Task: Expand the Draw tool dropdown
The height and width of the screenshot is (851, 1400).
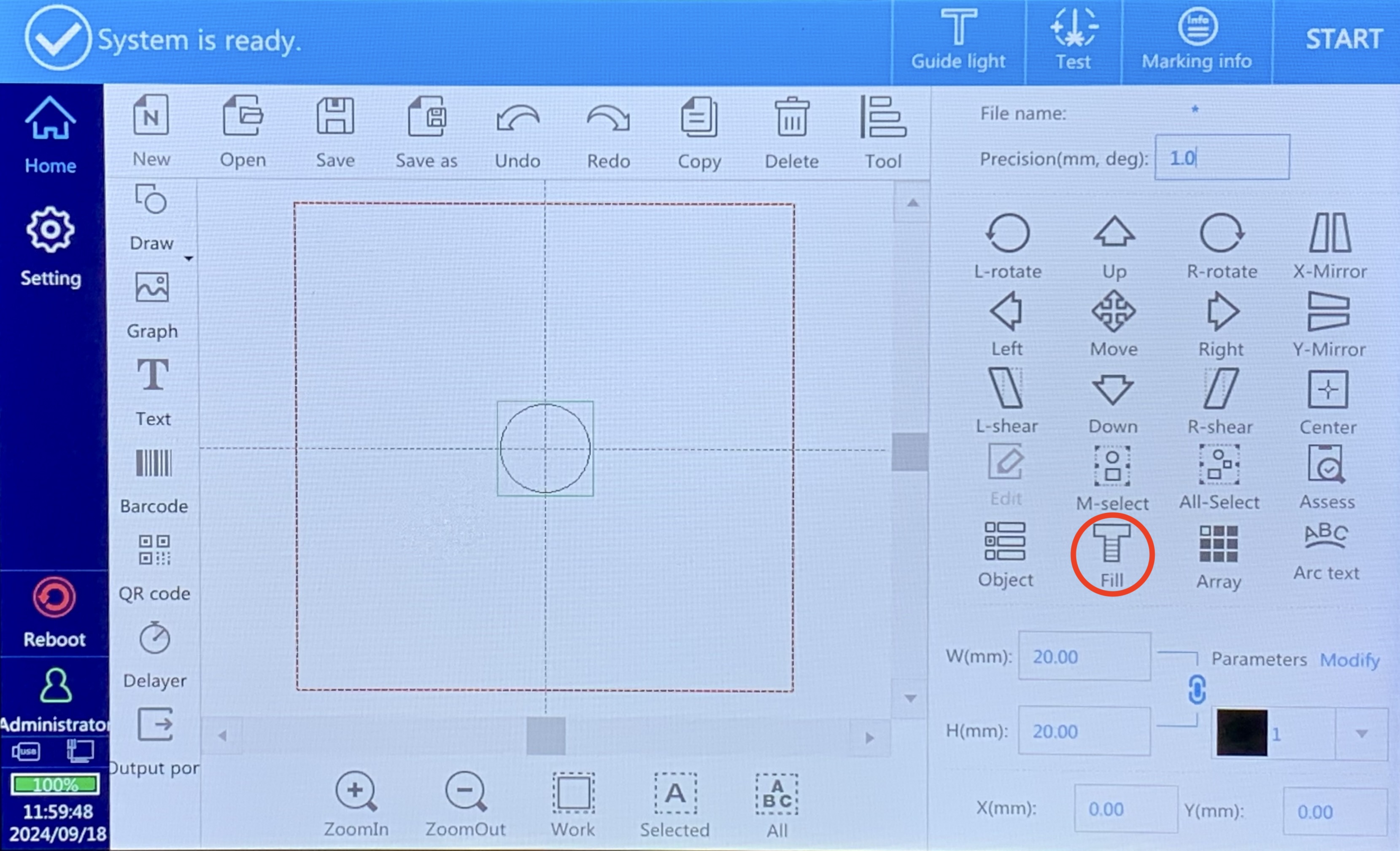Action: (189, 259)
